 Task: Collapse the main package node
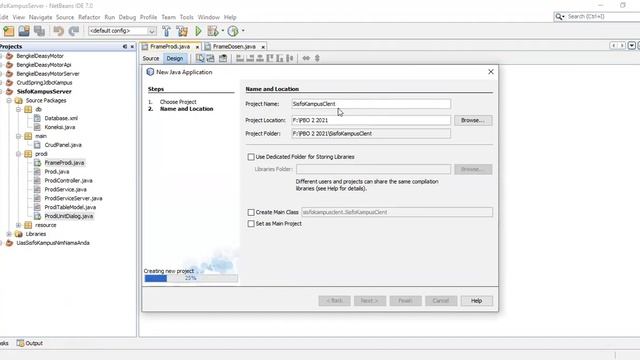click(x=18, y=136)
